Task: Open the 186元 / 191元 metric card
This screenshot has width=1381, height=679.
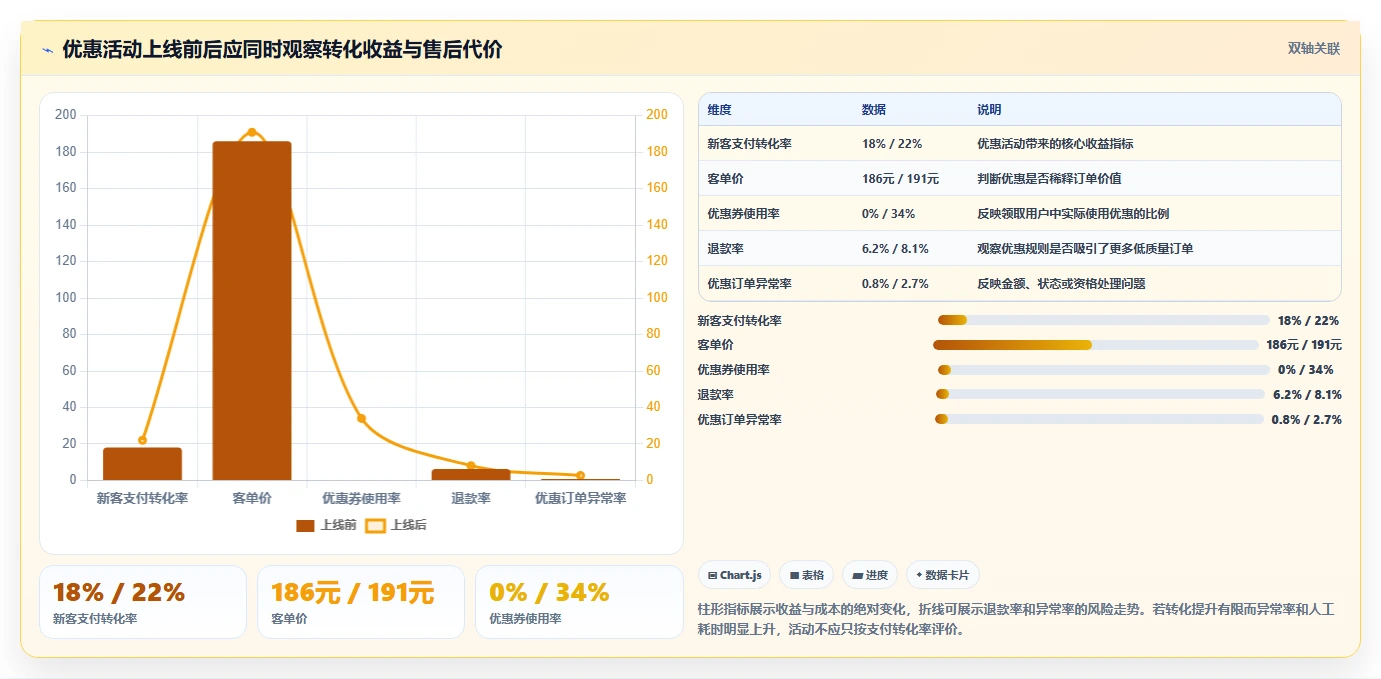Action: click(x=361, y=602)
